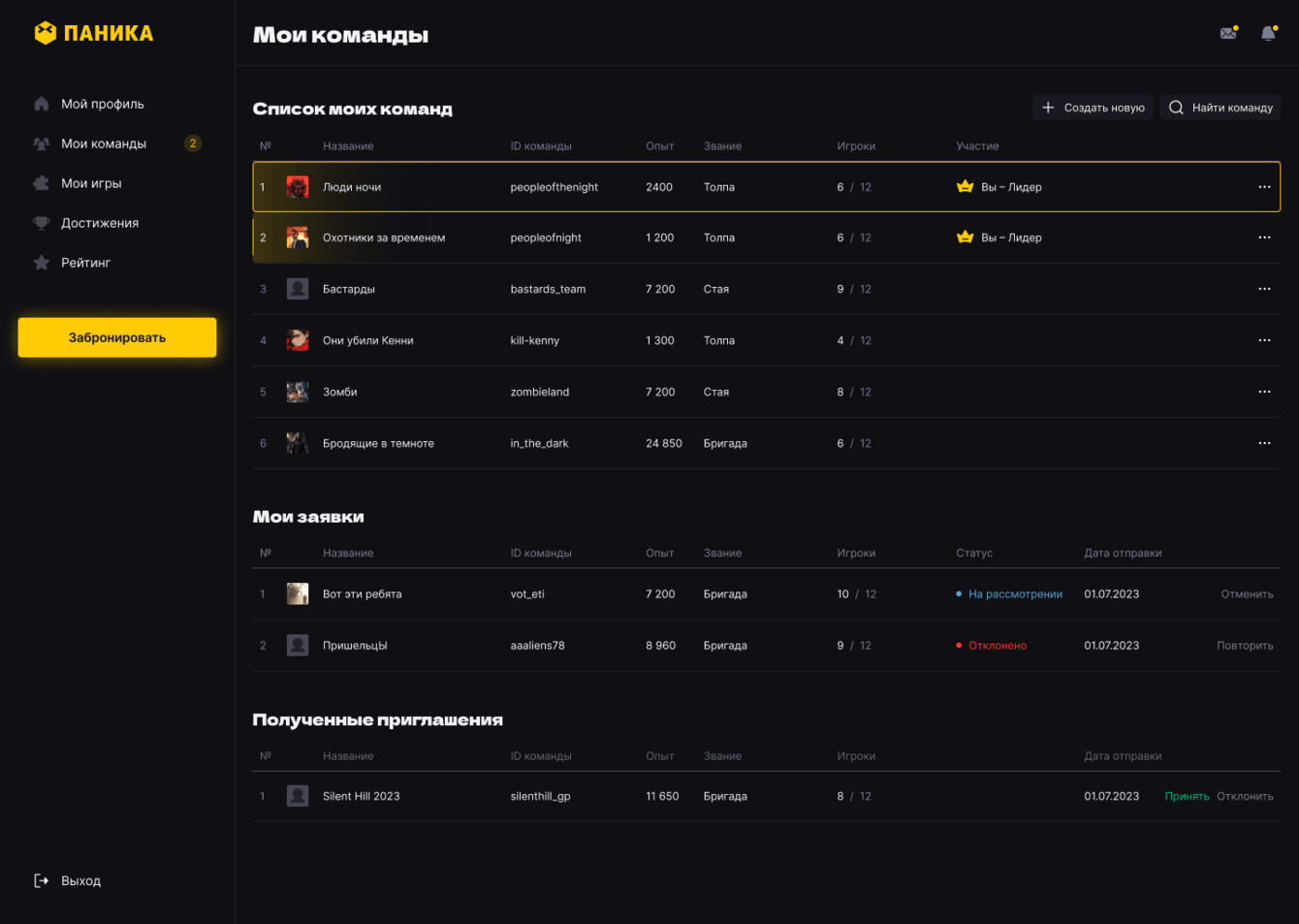Open Мой профиль in the sidebar
The height and width of the screenshot is (924, 1299).
pyautogui.click(x=102, y=104)
